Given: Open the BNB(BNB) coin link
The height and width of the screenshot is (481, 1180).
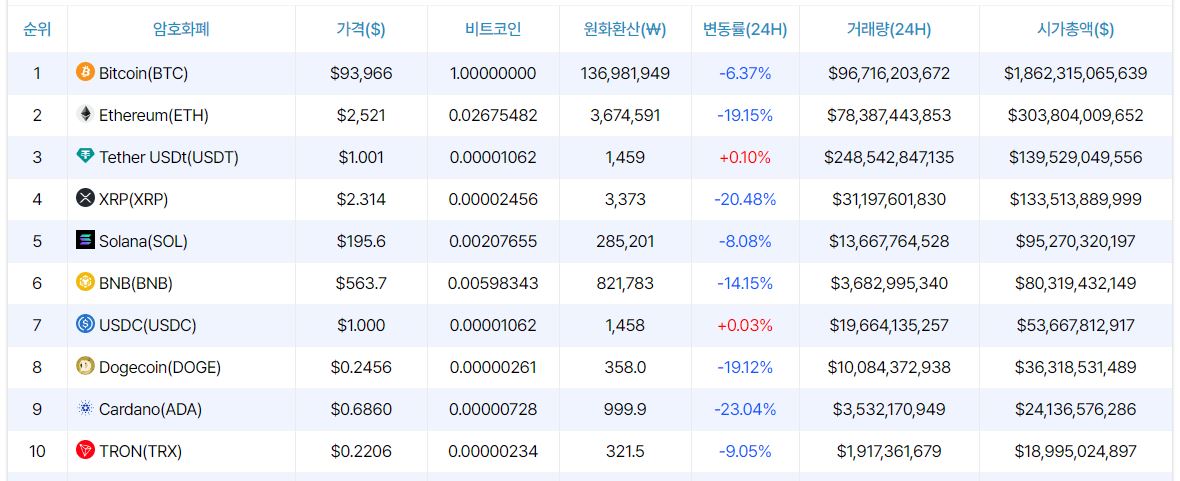Looking at the screenshot, I should click(136, 284).
